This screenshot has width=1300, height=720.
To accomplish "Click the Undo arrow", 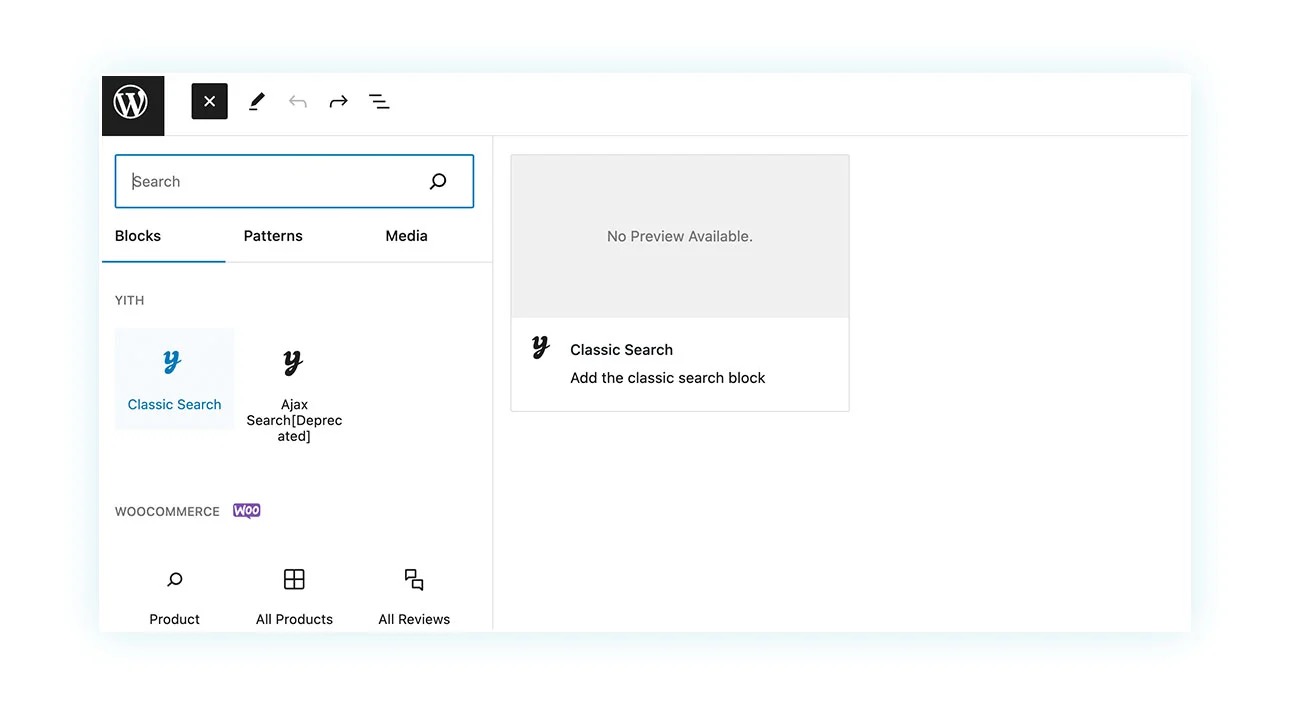I will [x=297, y=101].
